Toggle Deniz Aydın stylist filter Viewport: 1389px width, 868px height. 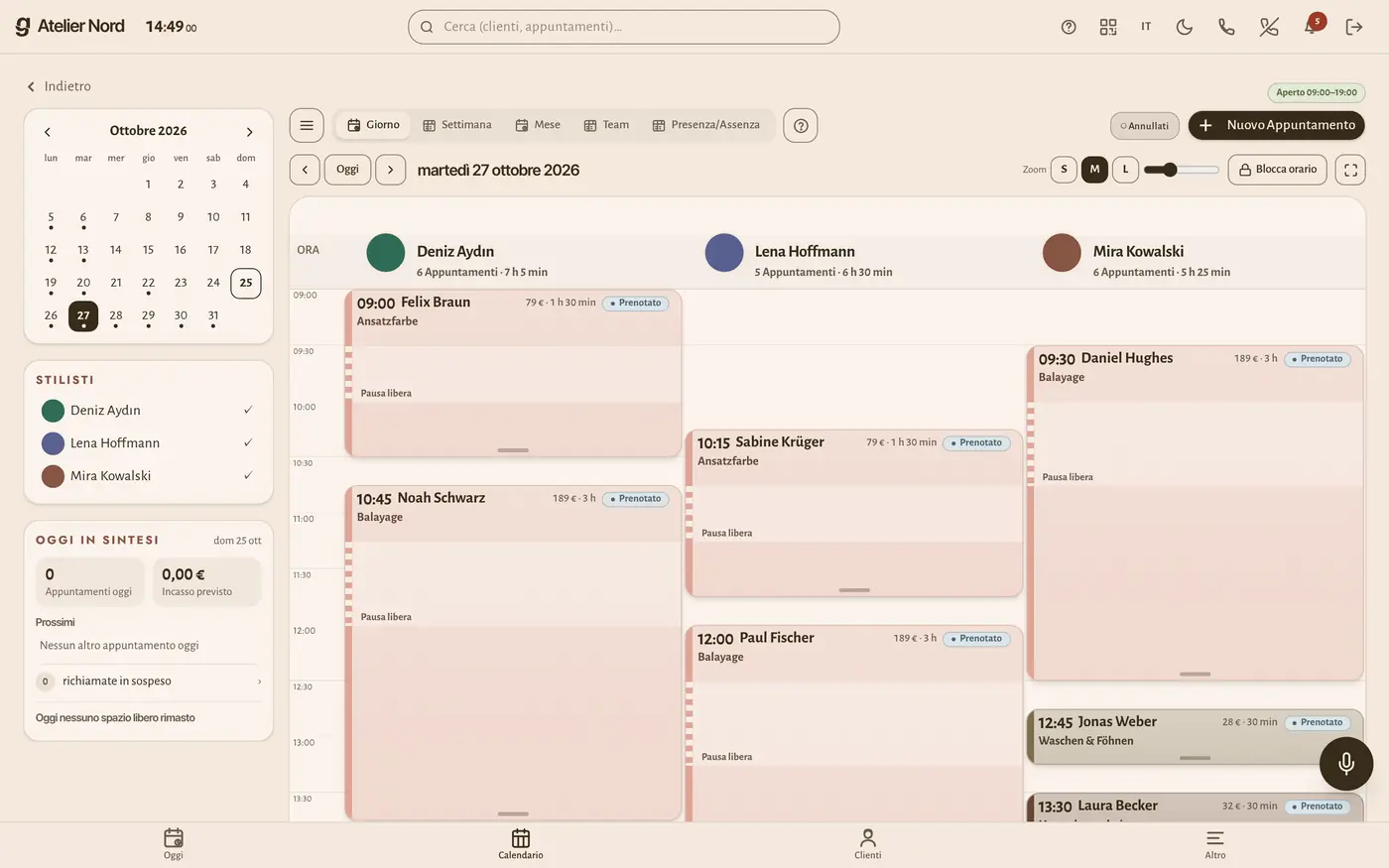tap(148, 410)
